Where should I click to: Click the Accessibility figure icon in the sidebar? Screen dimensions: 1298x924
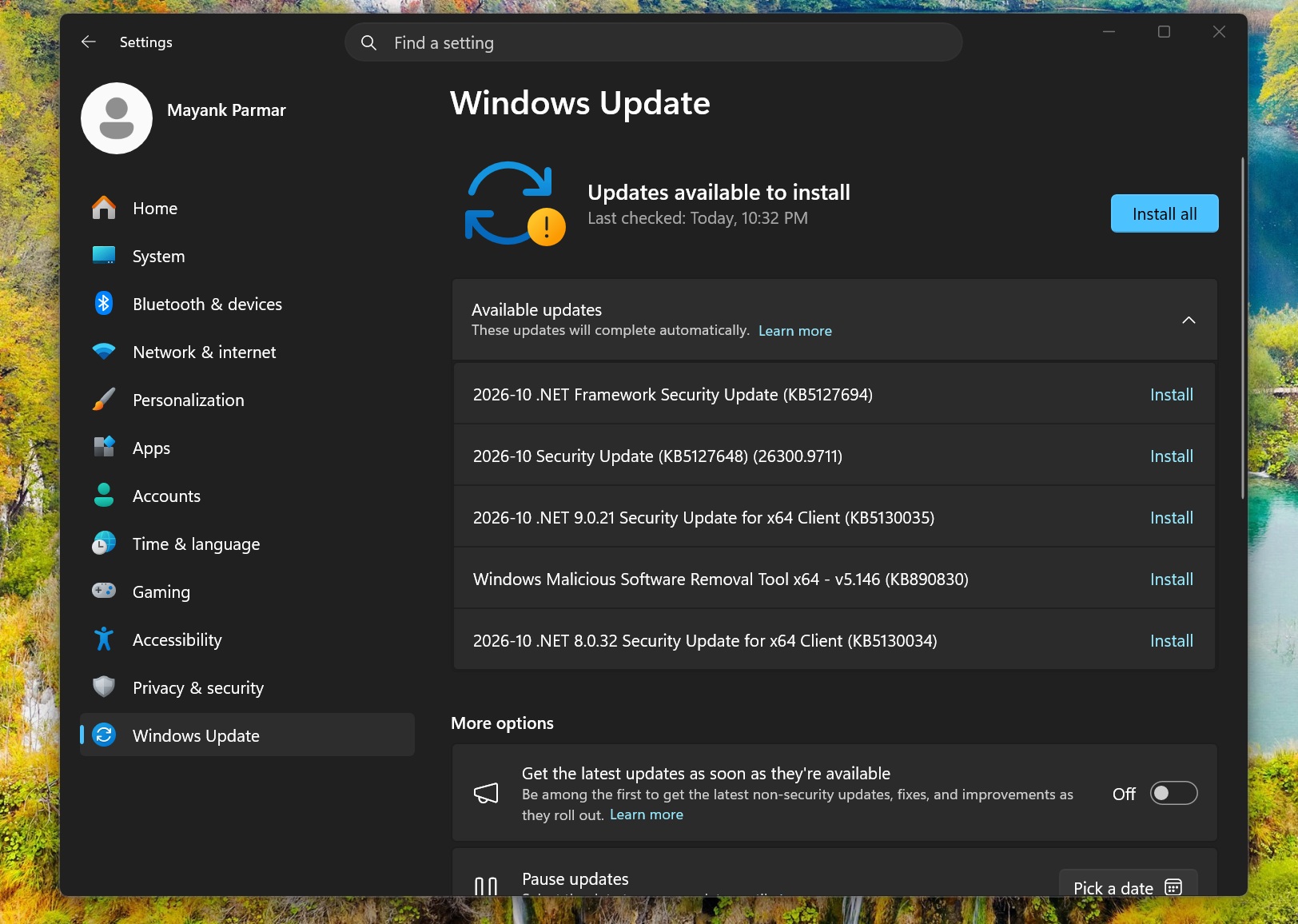pos(104,639)
